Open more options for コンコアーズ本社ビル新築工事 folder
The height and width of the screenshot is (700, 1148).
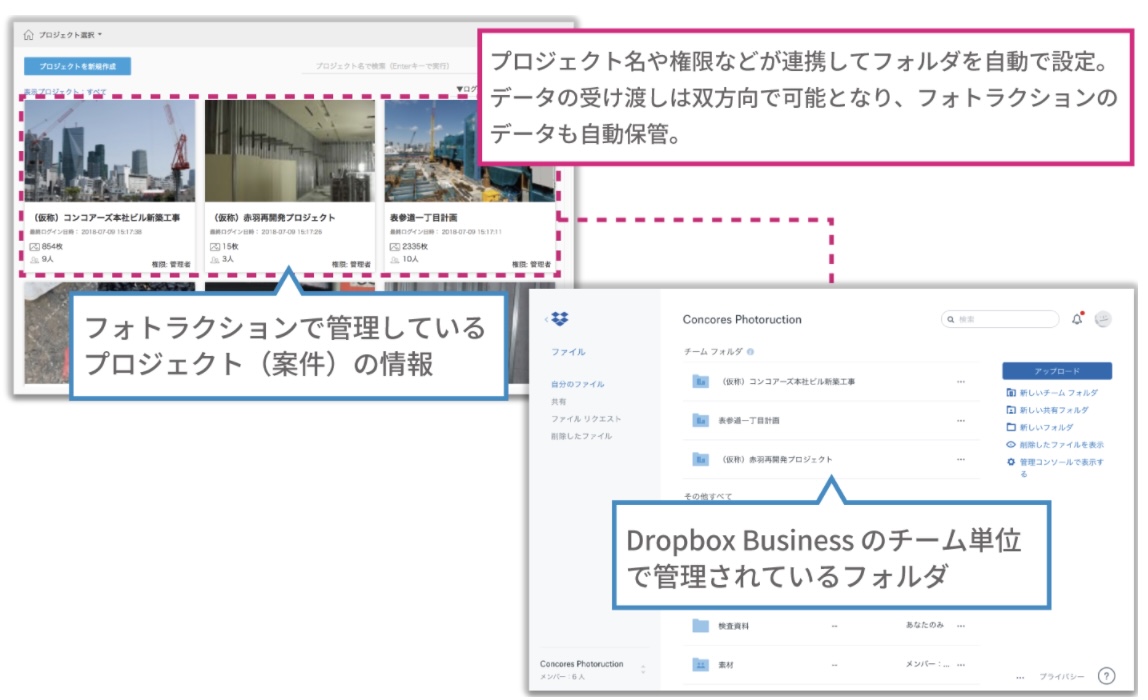click(961, 381)
